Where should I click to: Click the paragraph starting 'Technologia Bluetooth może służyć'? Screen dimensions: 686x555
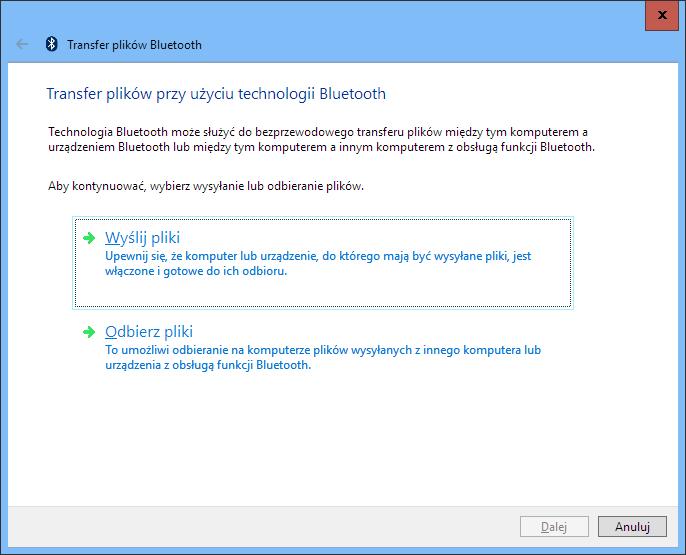[322, 140]
